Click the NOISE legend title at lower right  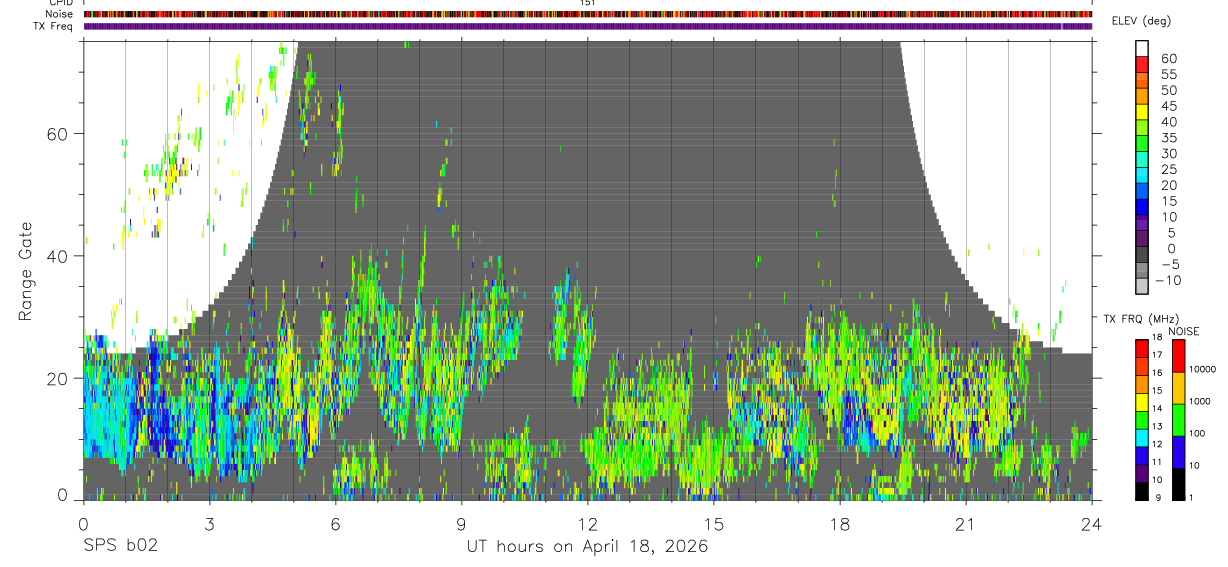(x=1183, y=331)
